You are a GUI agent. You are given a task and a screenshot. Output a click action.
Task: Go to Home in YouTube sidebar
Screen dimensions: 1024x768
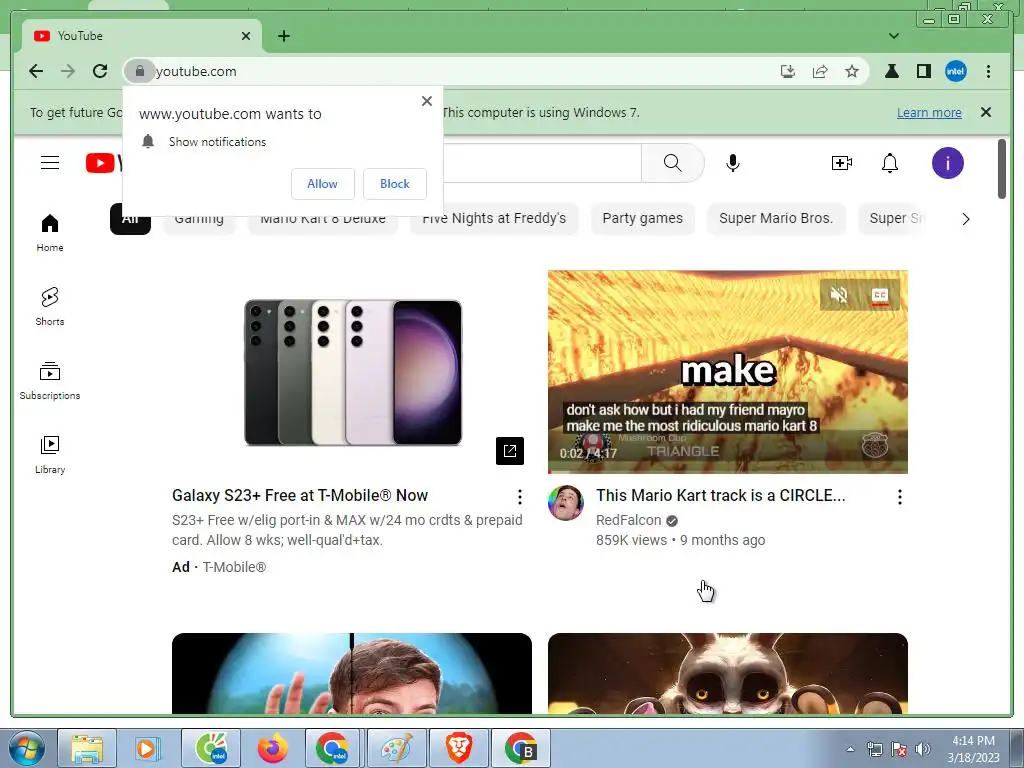[50, 233]
